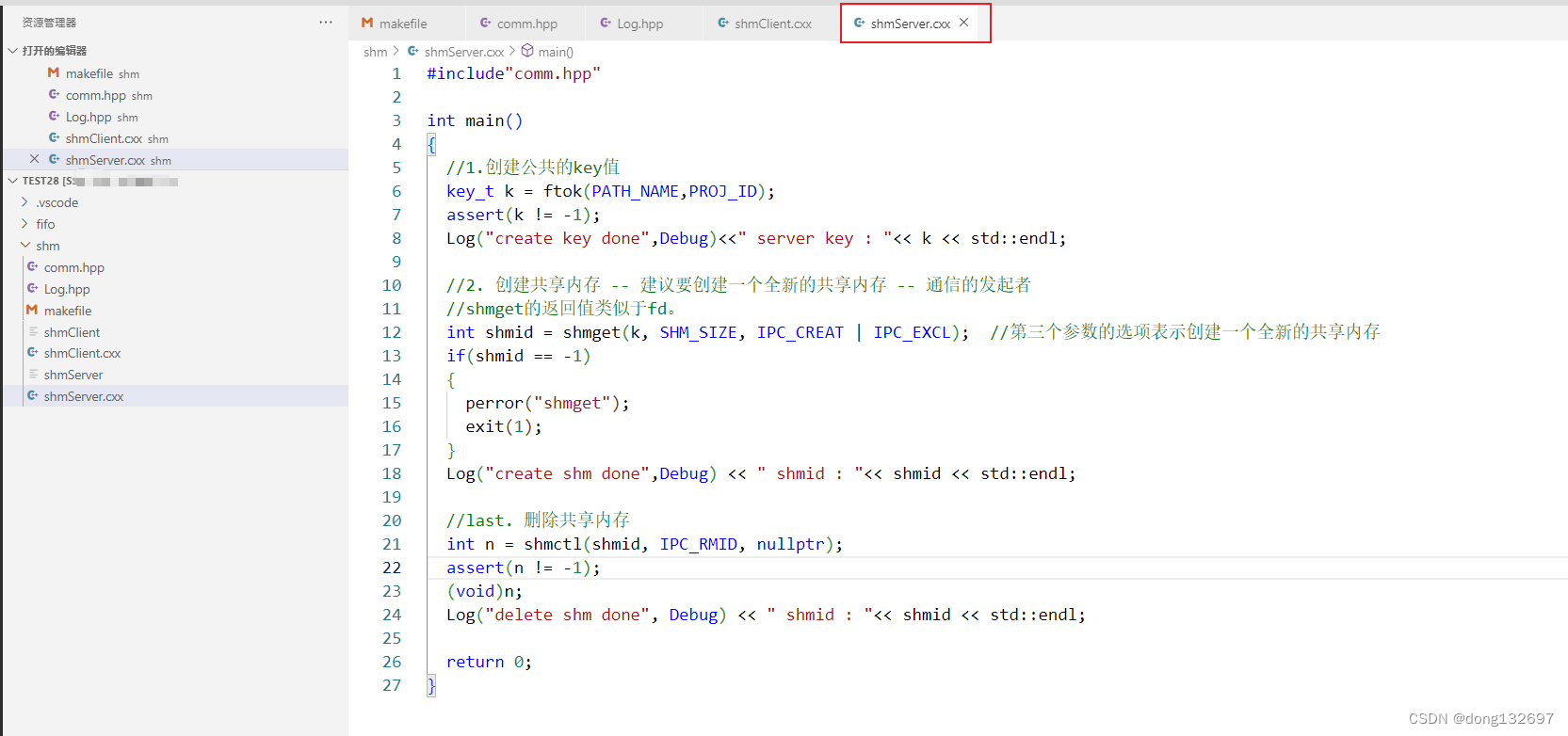This screenshot has height=736, width=1568.
Task: Collapse the open editors section
Action: 13,51
